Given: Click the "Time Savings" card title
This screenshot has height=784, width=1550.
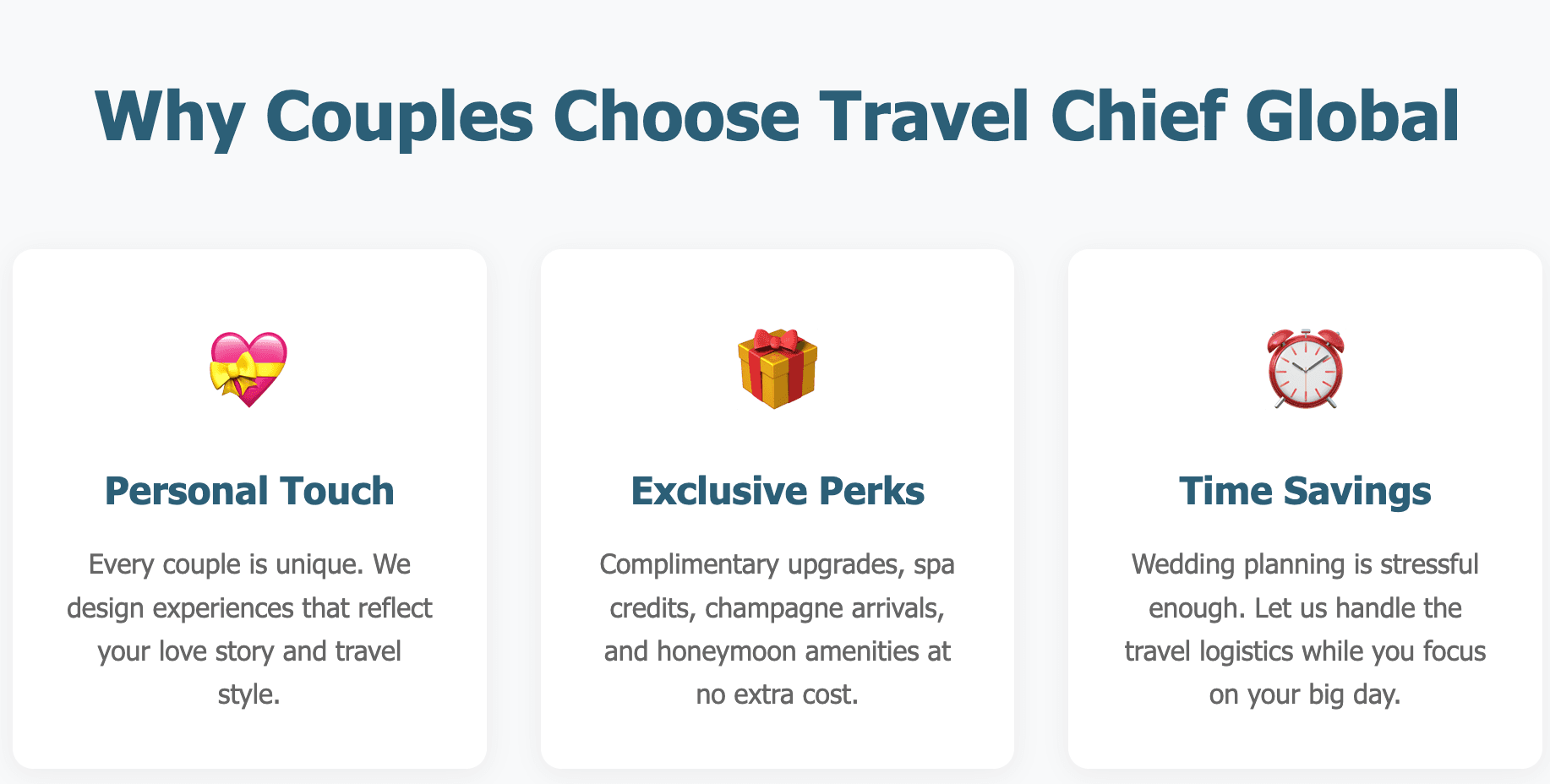Looking at the screenshot, I should click(1305, 491).
